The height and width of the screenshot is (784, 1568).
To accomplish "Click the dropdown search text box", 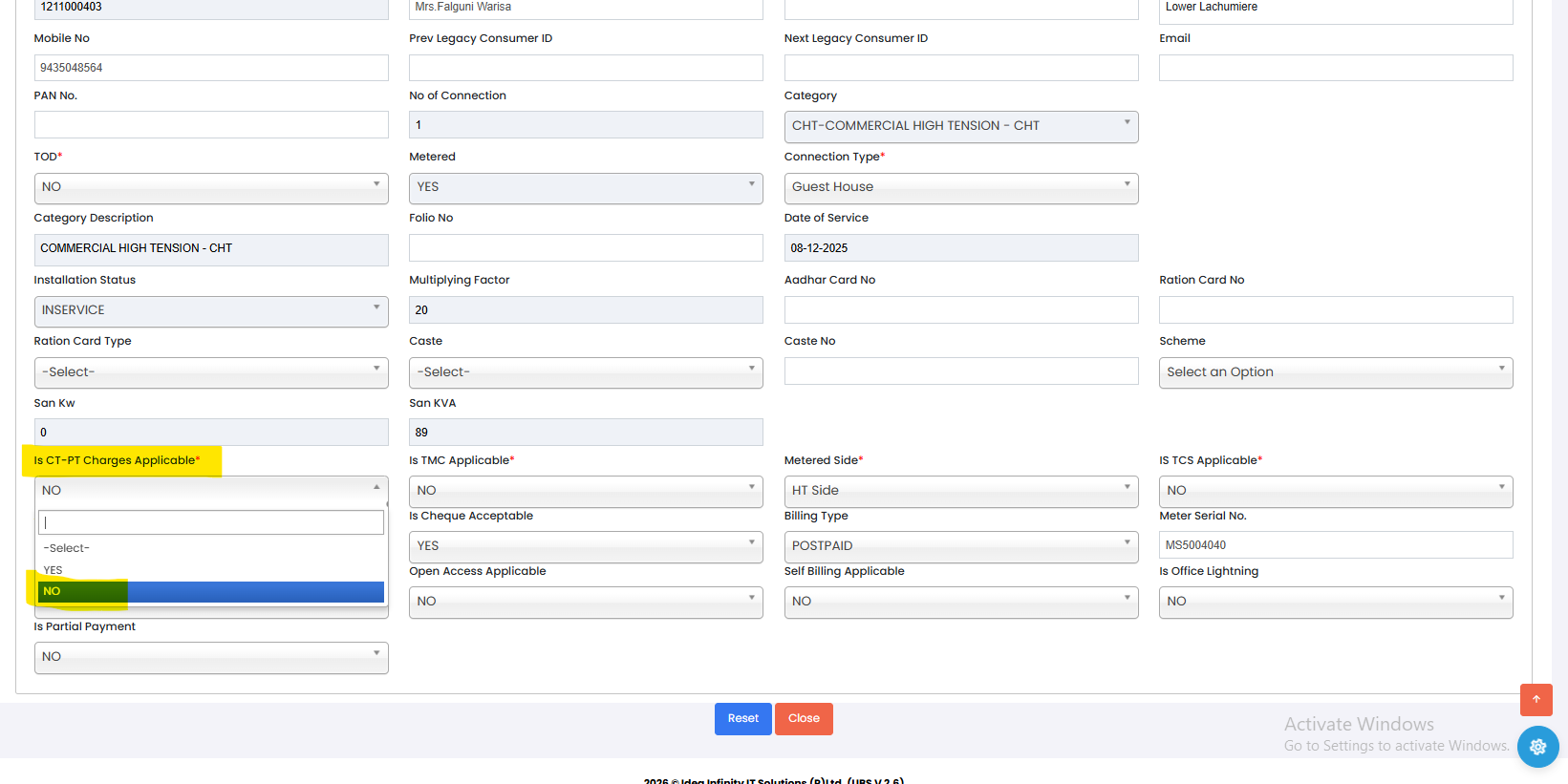I will [x=210, y=522].
